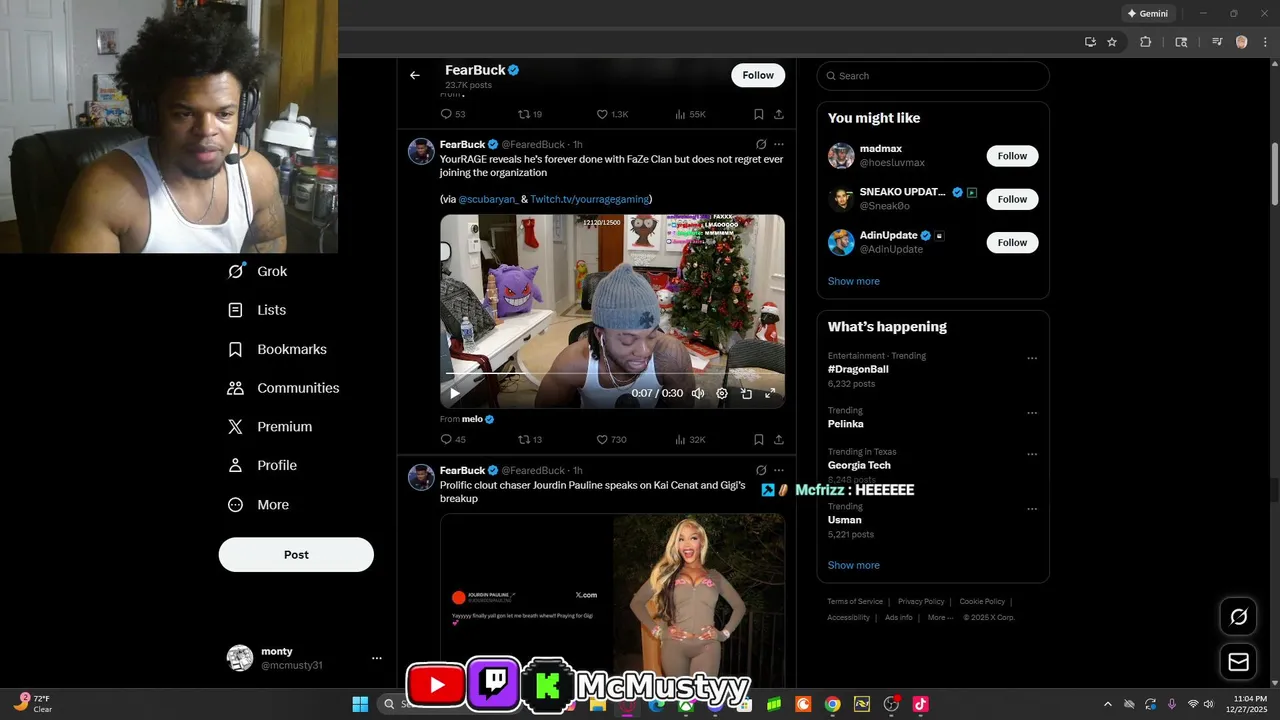This screenshot has height=720, width=1280.
Task: Like the post with 1.3K likes
Action: [x=612, y=114]
